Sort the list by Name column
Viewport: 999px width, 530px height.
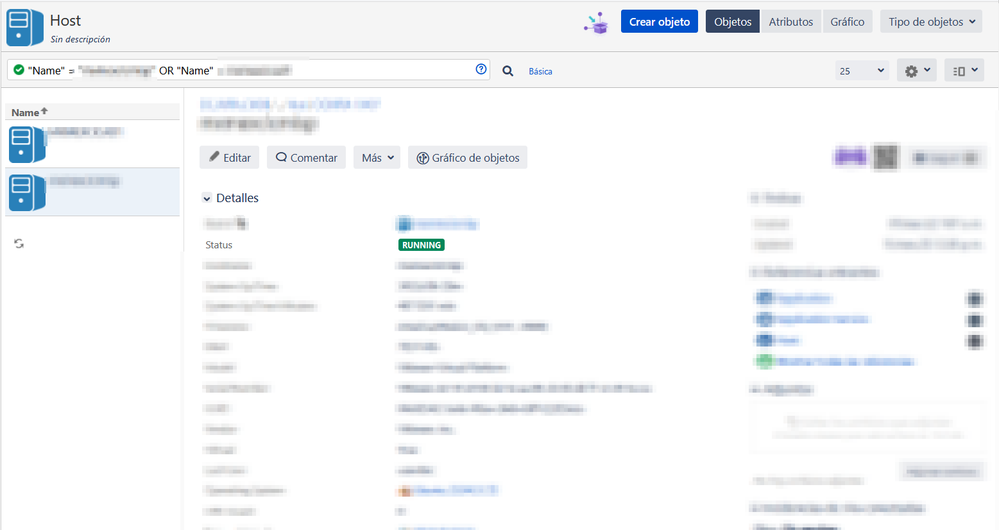coord(29,112)
